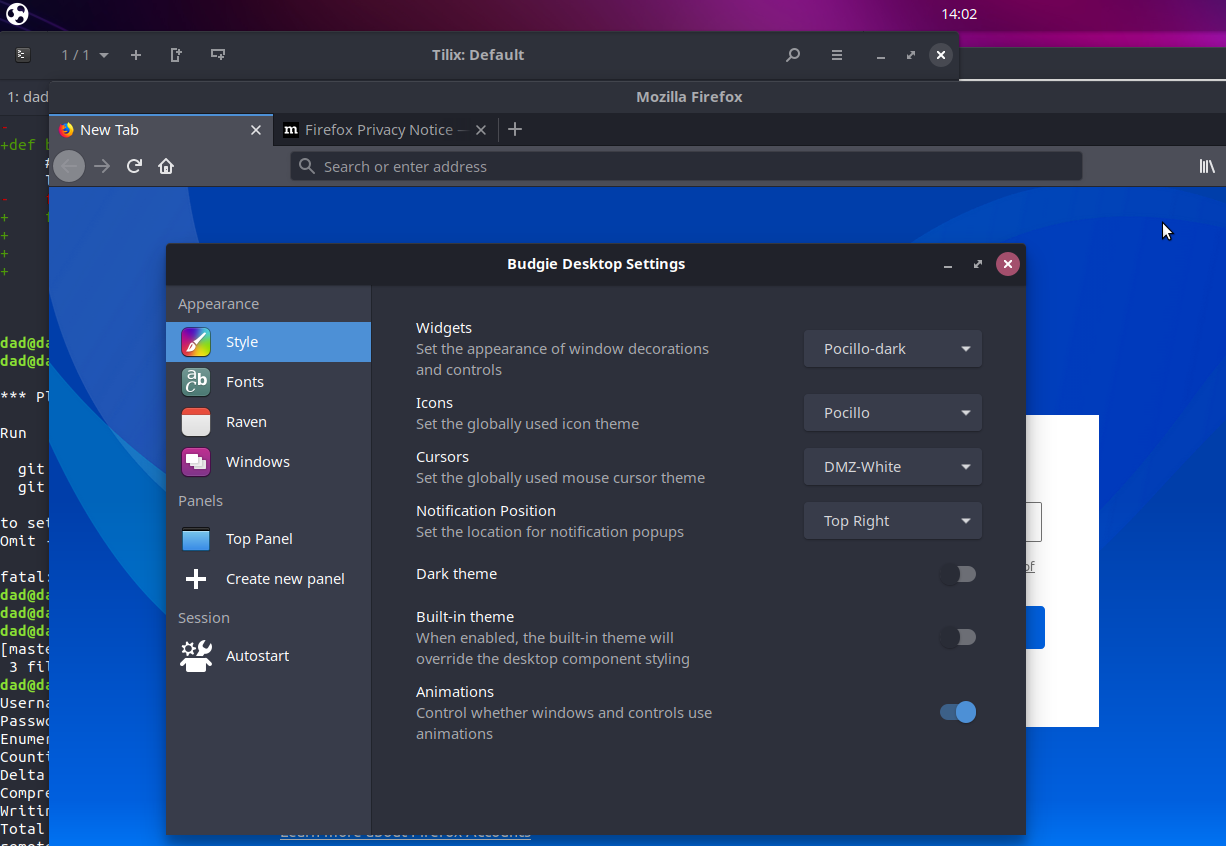Disable the Animations switch

[x=958, y=712]
